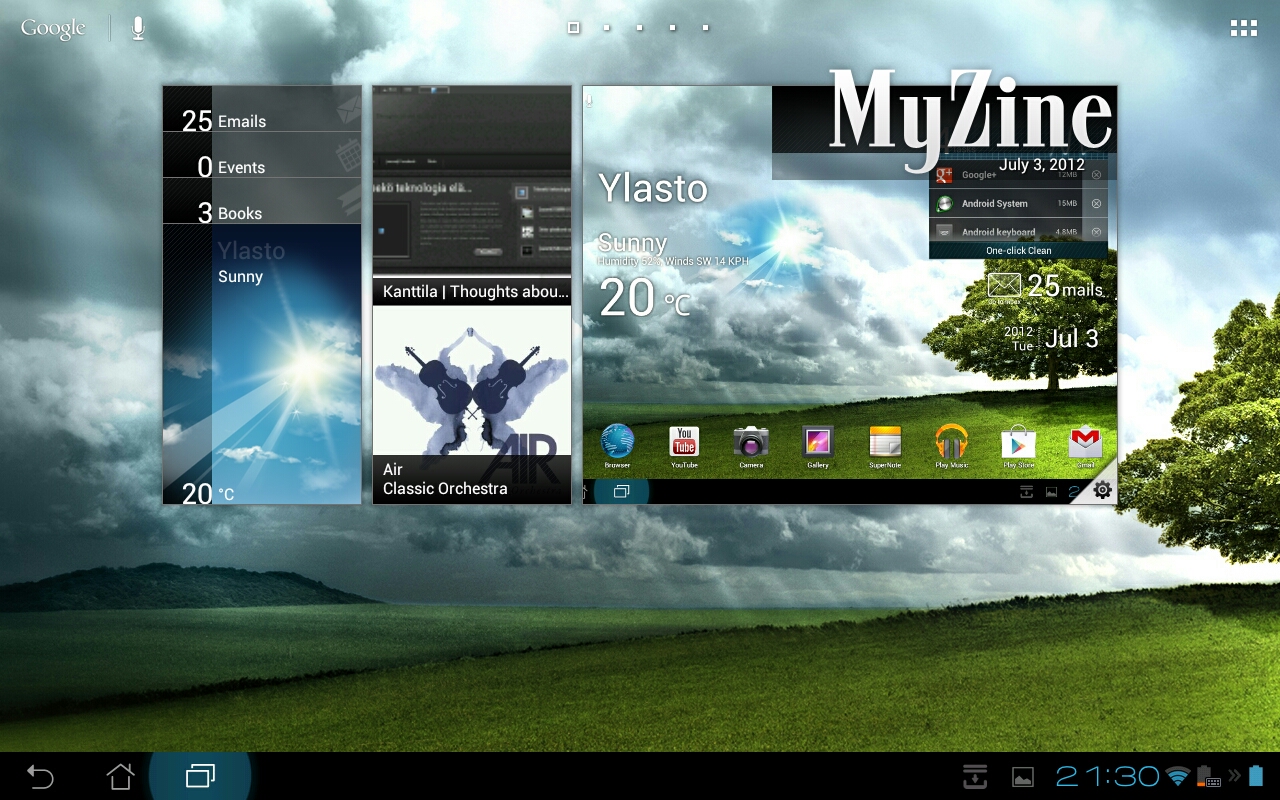Tap the Google+ icon in task list
The height and width of the screenshot is (800, 1280).
coord(943,176)
